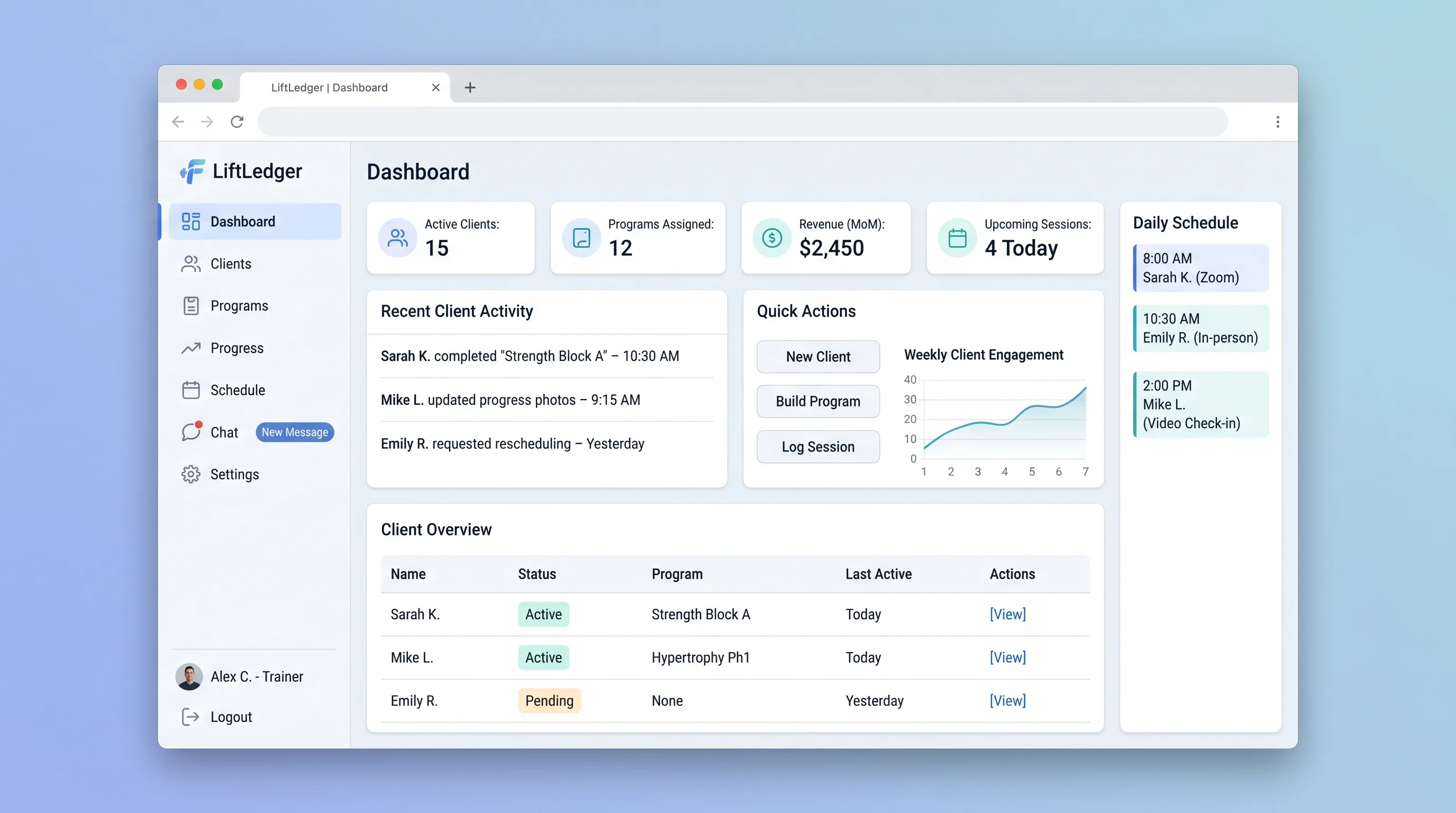The width and height of the screenshot is (1456, 813).
Task: Select the LiftLedger | Dashboard browser tab
Action: [x=345, y=88]
